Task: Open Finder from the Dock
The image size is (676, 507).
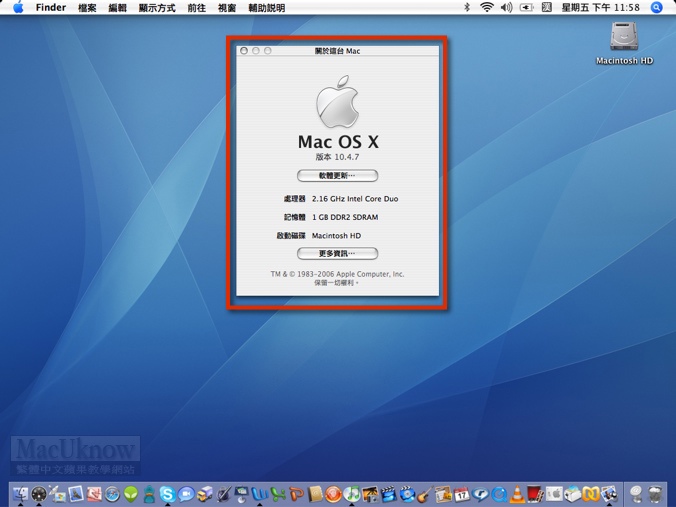Action: click(x=20, y=494)
